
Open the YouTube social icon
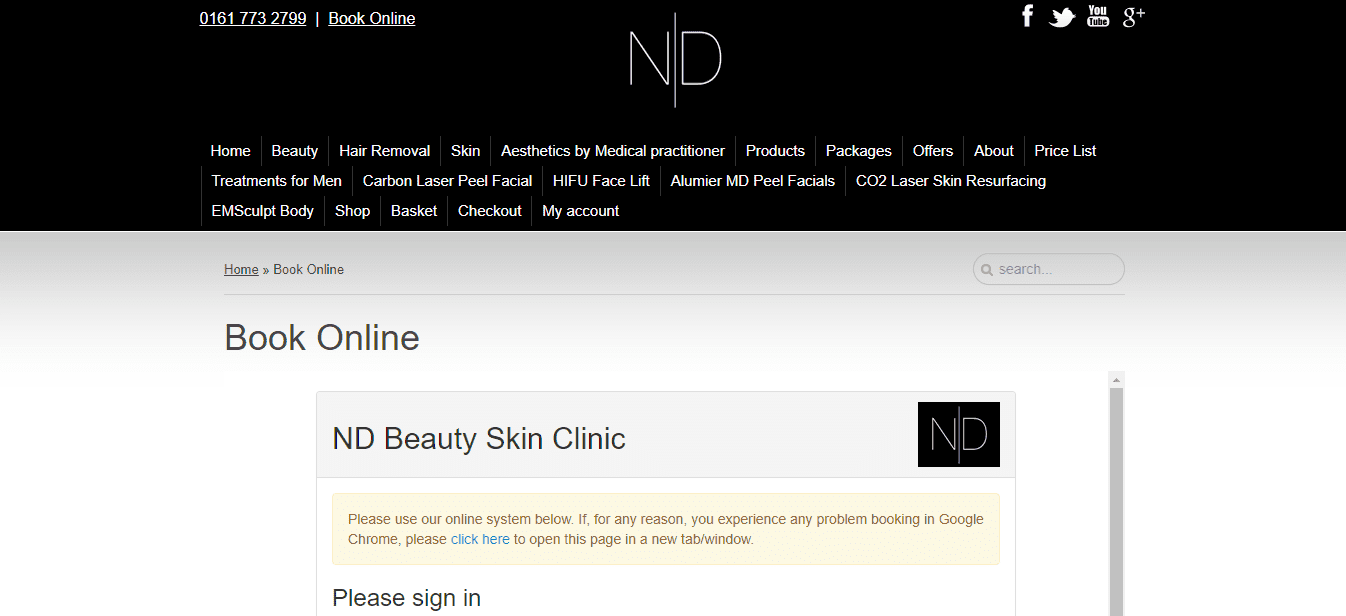(1098, 16)
